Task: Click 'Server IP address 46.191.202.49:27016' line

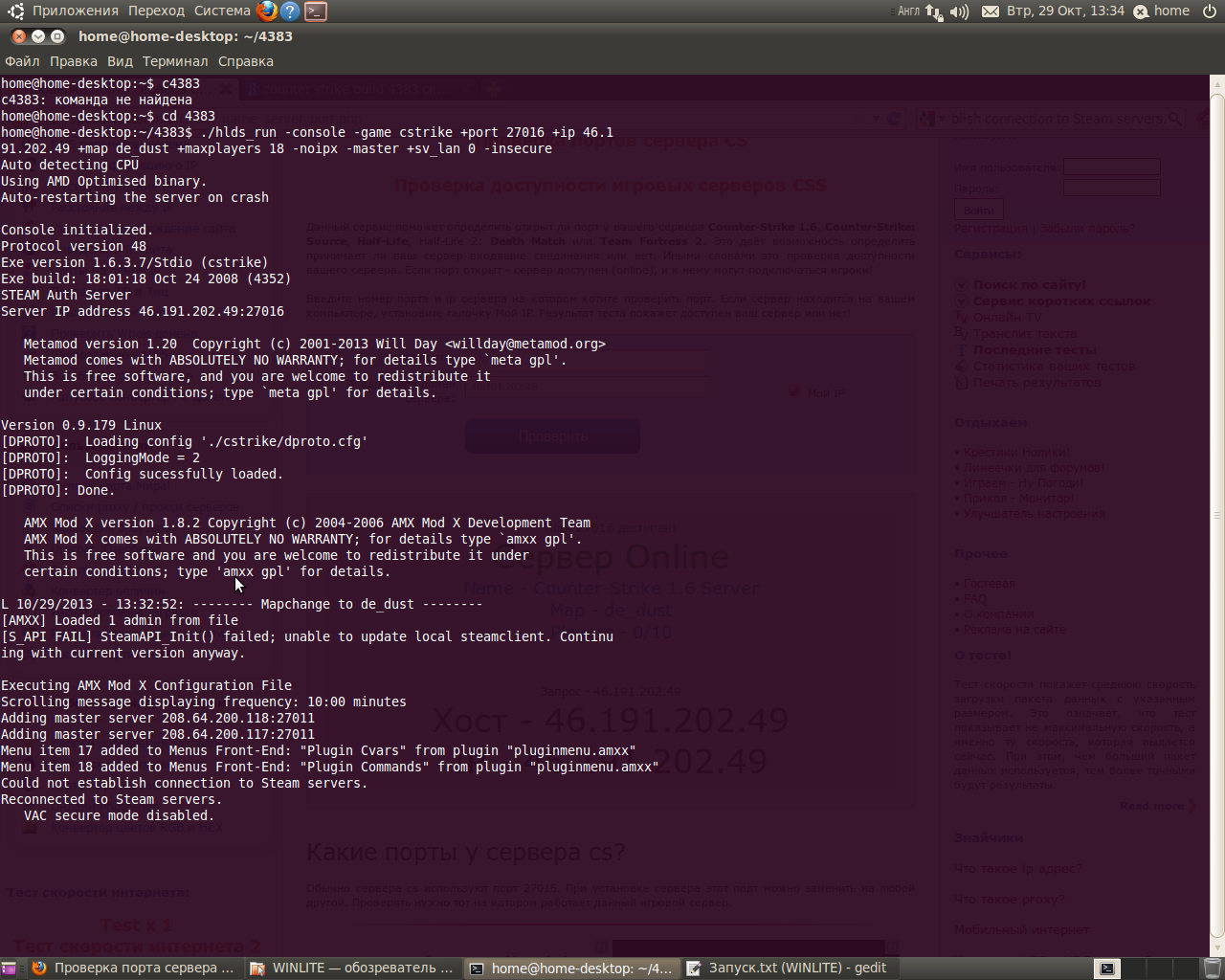Action: point(143,311)
